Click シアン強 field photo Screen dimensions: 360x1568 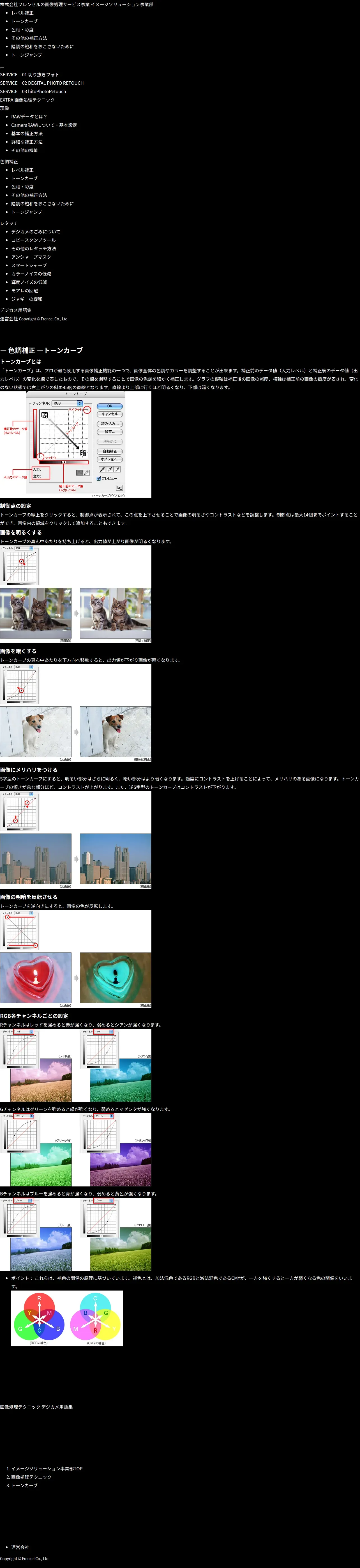tap(120, 1080)
